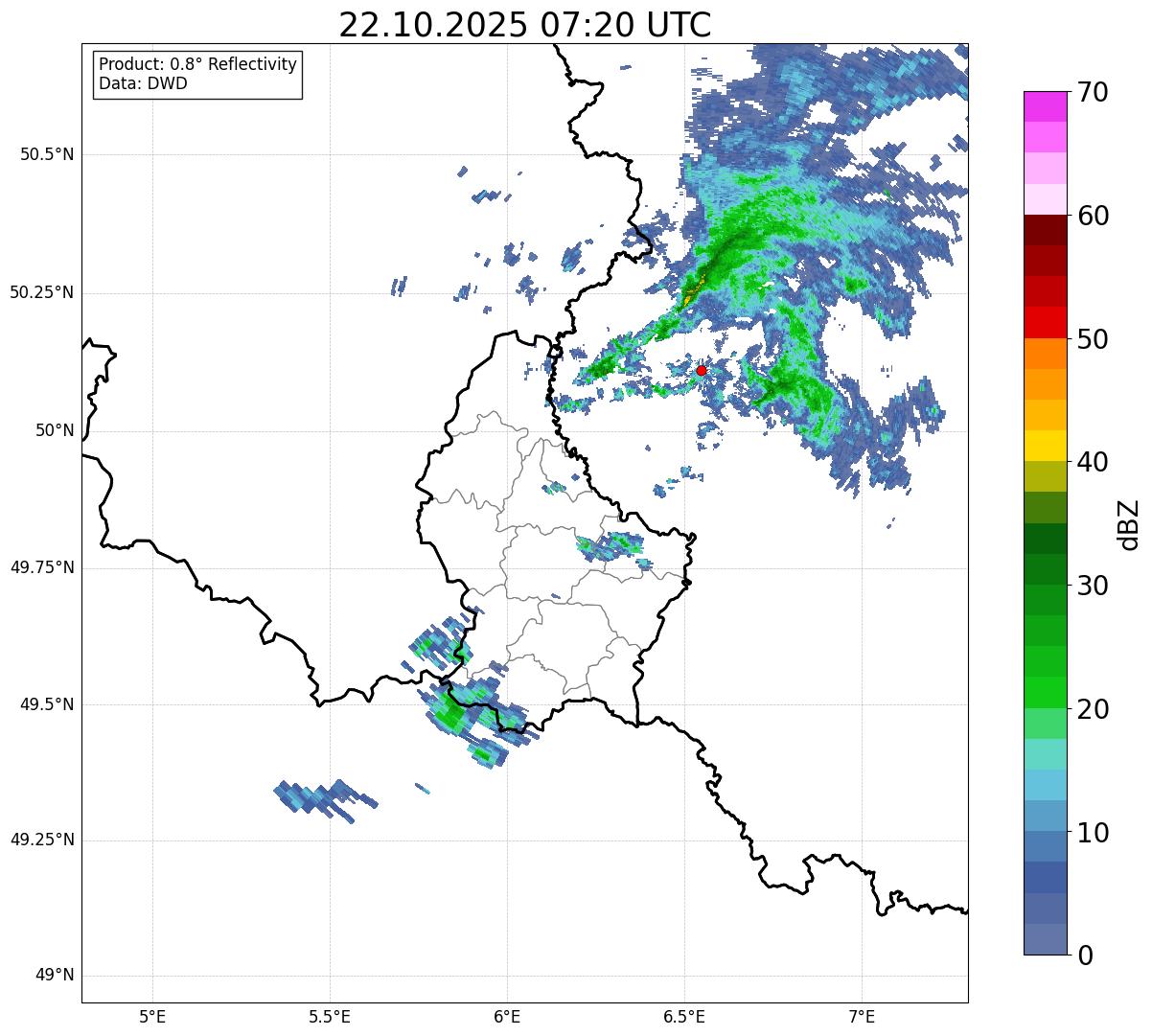Click the "49.5°N" latitude label
The image size is (1152, 1036).
pos(47,704)
